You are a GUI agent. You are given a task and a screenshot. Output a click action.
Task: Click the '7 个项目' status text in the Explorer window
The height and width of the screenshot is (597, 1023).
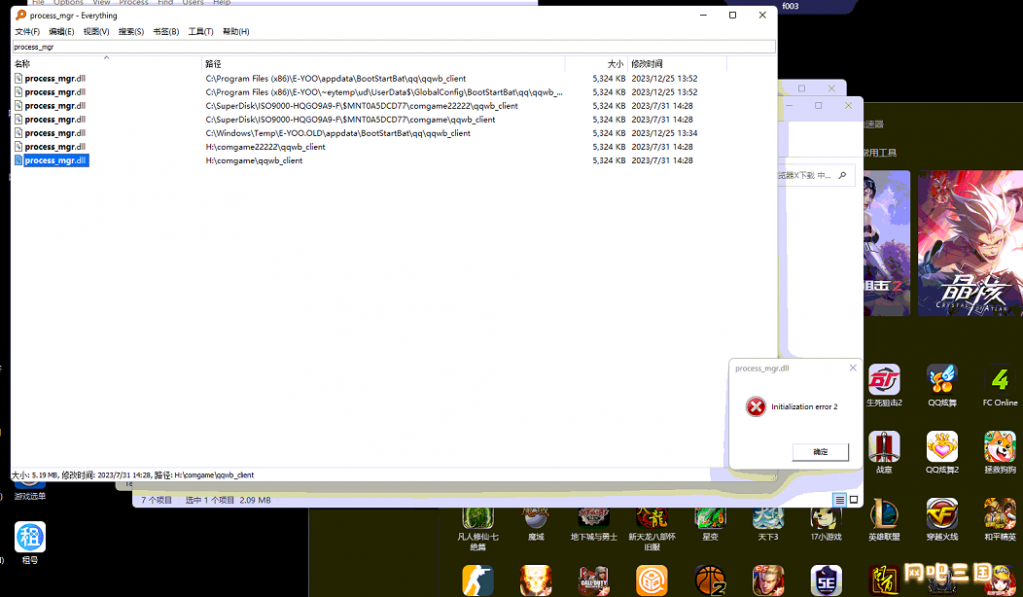point(157,500)
